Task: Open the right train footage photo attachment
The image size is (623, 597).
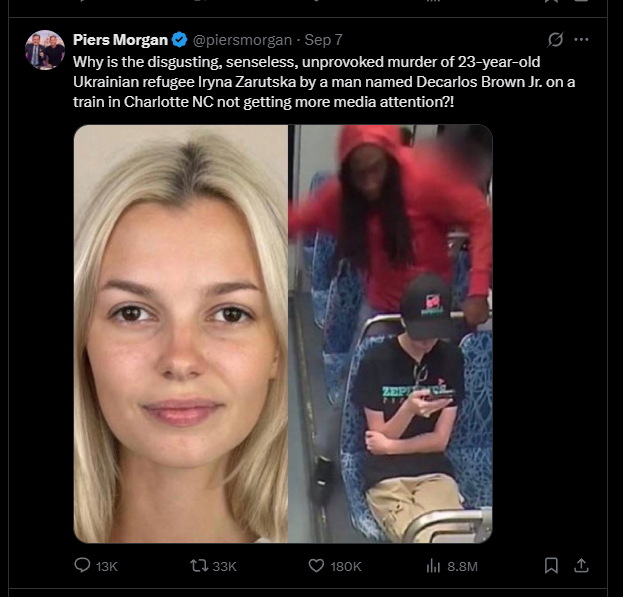Action: pos(390,334)
